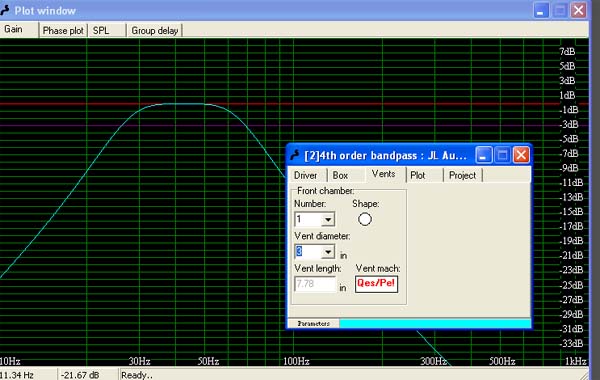
Task: Click the 1kHz axis label
Action: pos(576,361)
